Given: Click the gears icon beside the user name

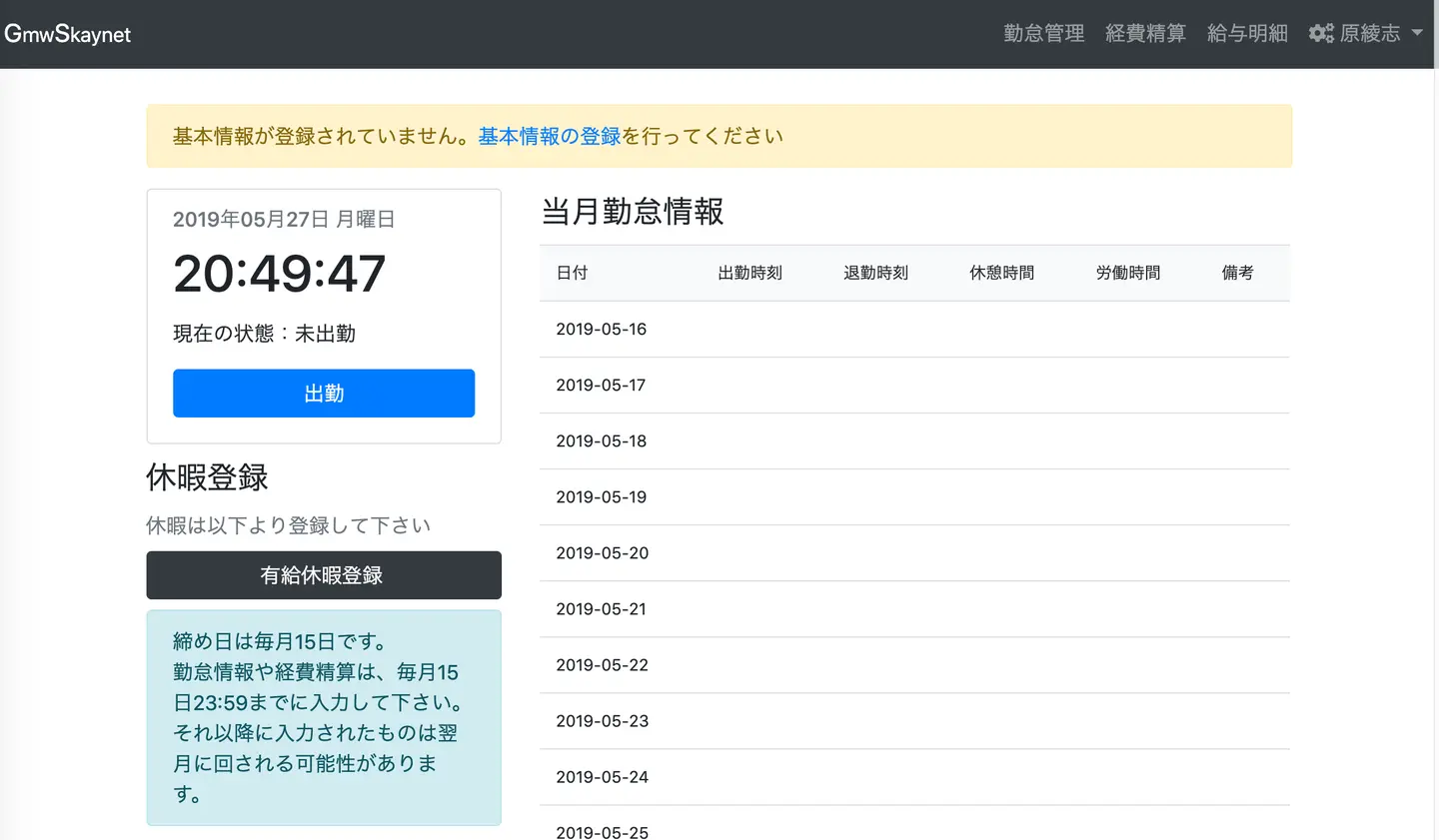Looking at the screenshot, I should coord(1321,33).
